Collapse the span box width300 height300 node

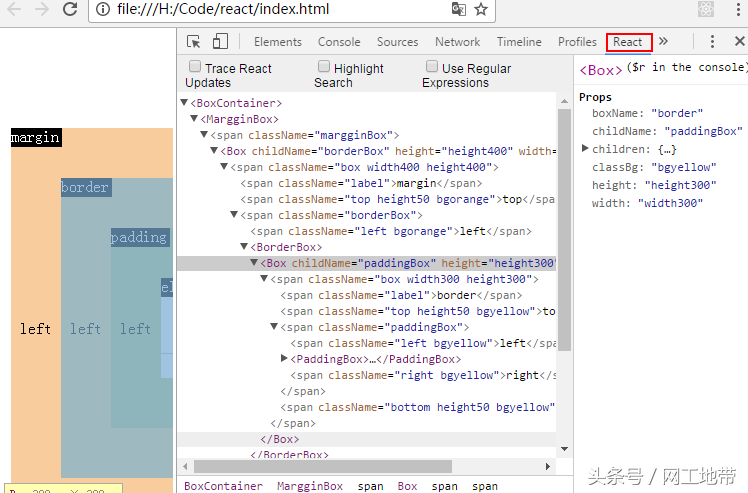264,278
